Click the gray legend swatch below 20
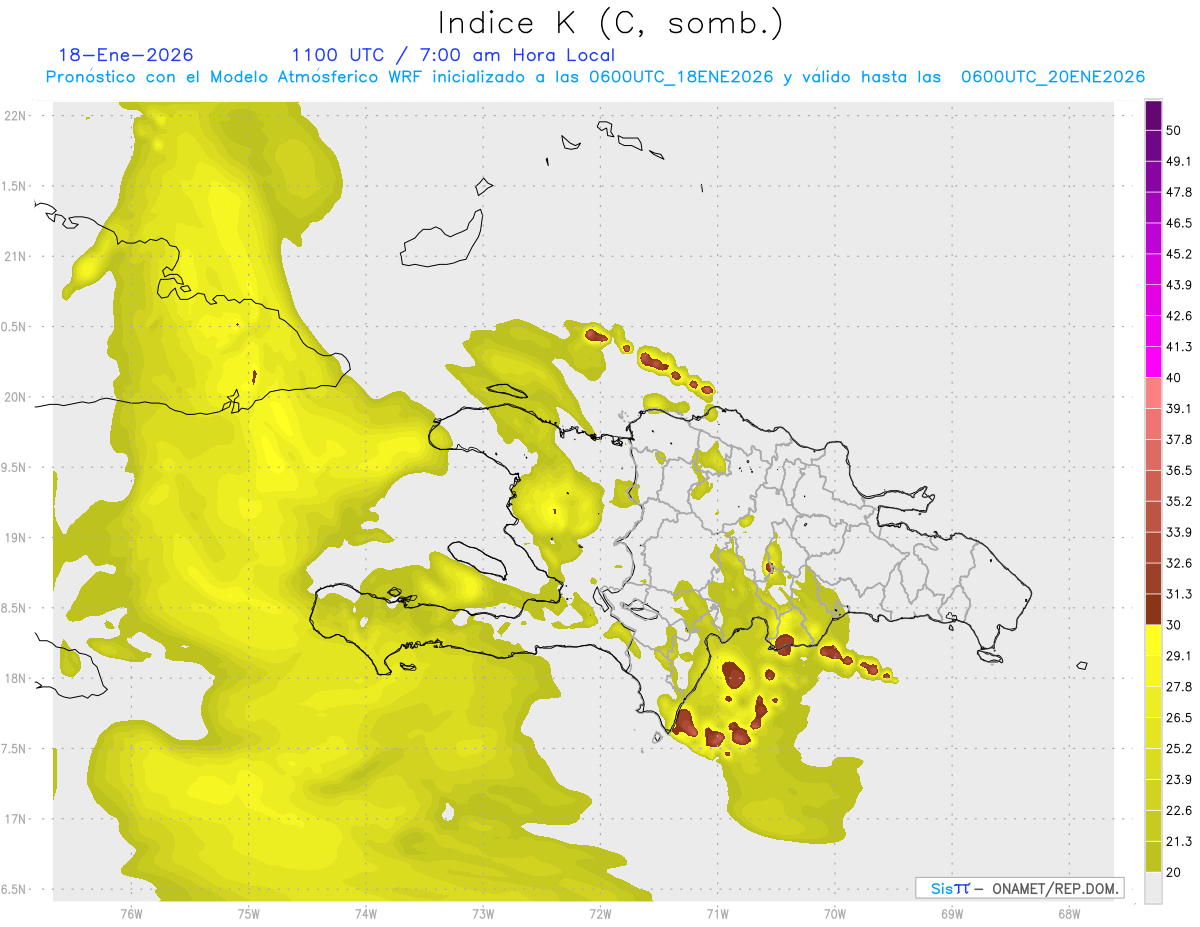Screen dimensions: 1200x927 1154,888
